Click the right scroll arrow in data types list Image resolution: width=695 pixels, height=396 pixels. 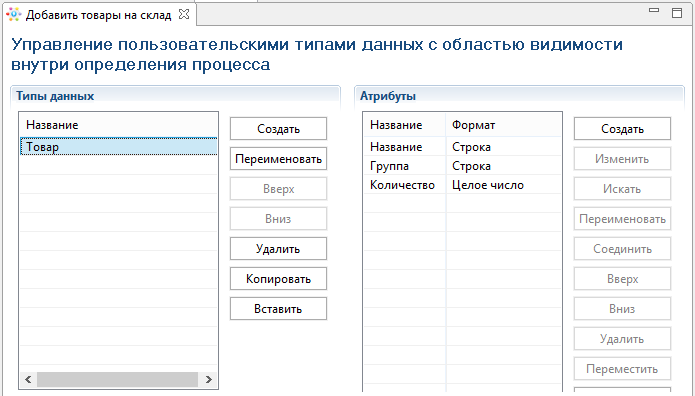pos(208,379)
